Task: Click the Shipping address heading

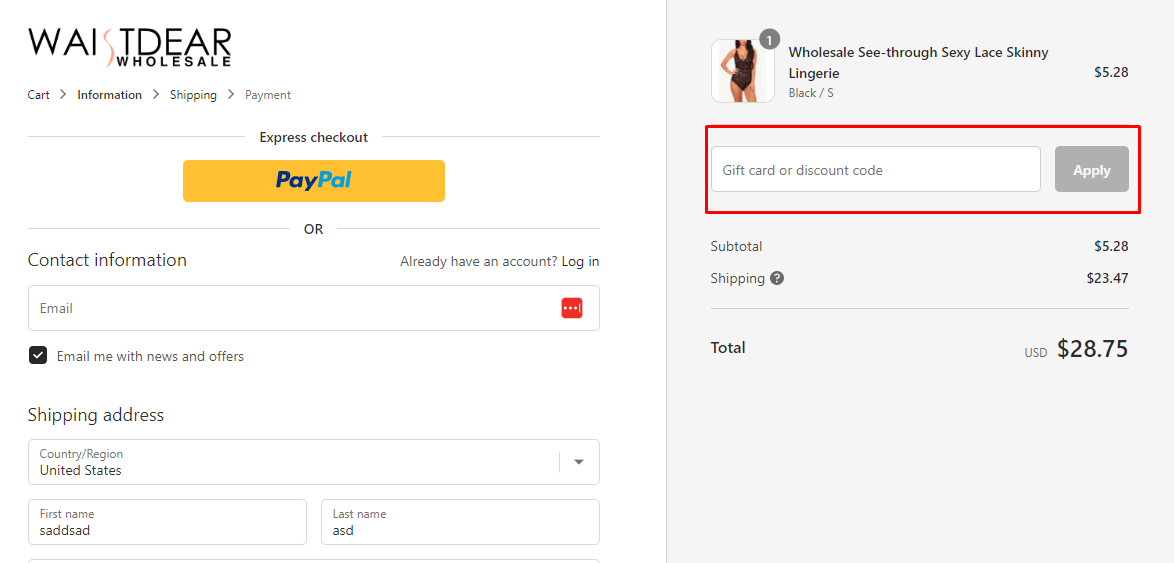Action: 96,415
